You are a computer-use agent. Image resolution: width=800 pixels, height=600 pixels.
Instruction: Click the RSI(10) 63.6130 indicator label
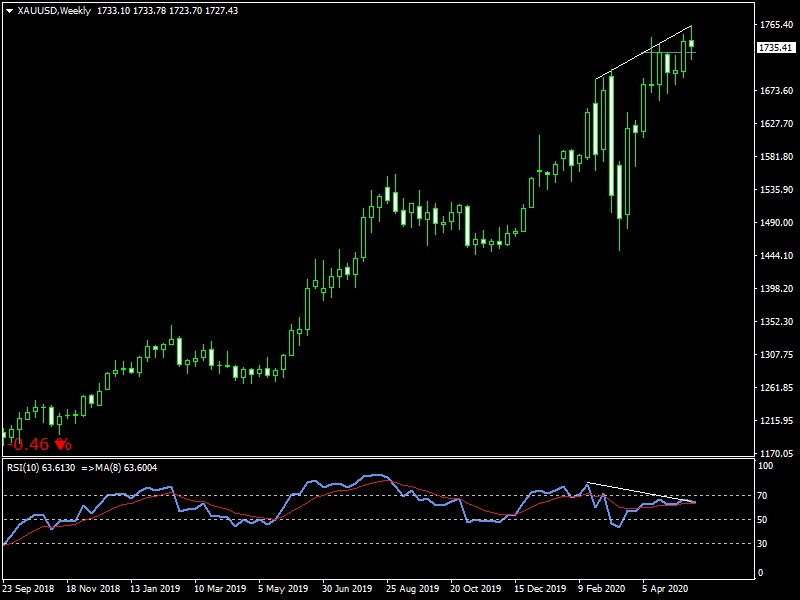click(41, 468)
